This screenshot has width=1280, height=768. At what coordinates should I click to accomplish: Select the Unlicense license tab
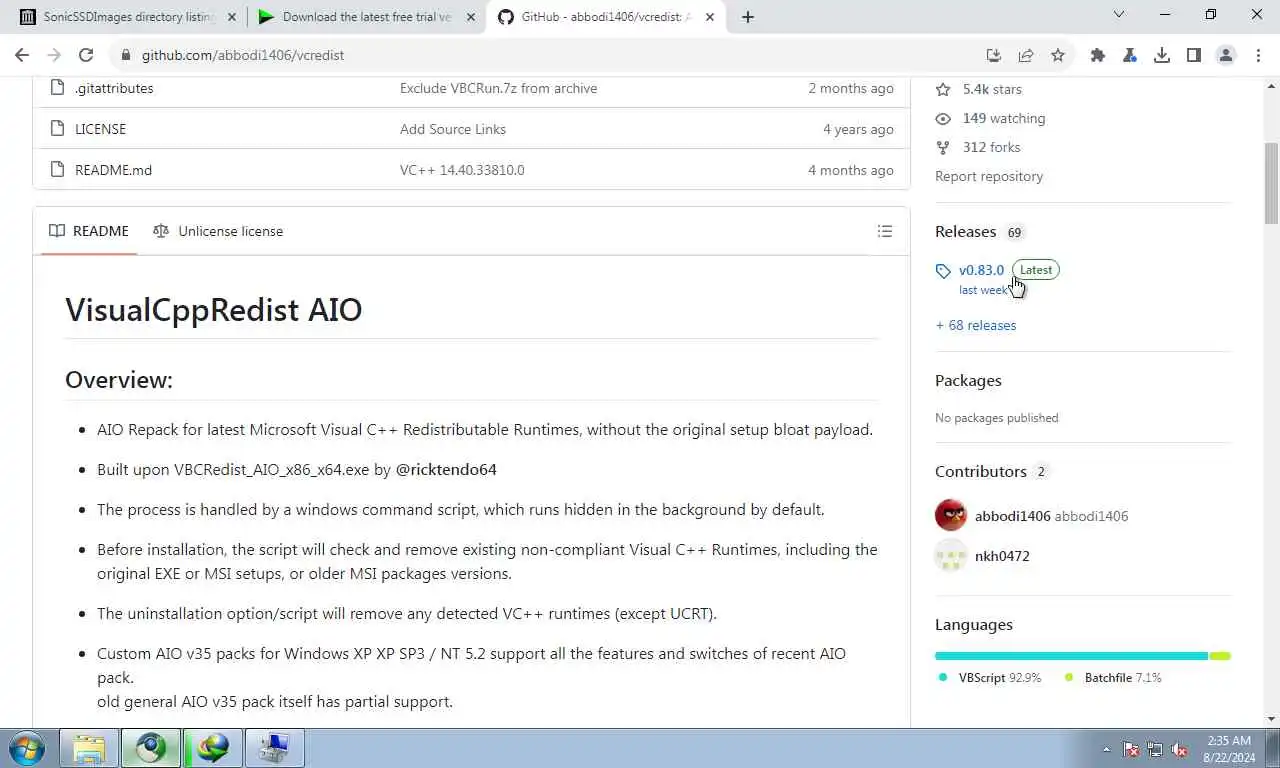(218, 231)
